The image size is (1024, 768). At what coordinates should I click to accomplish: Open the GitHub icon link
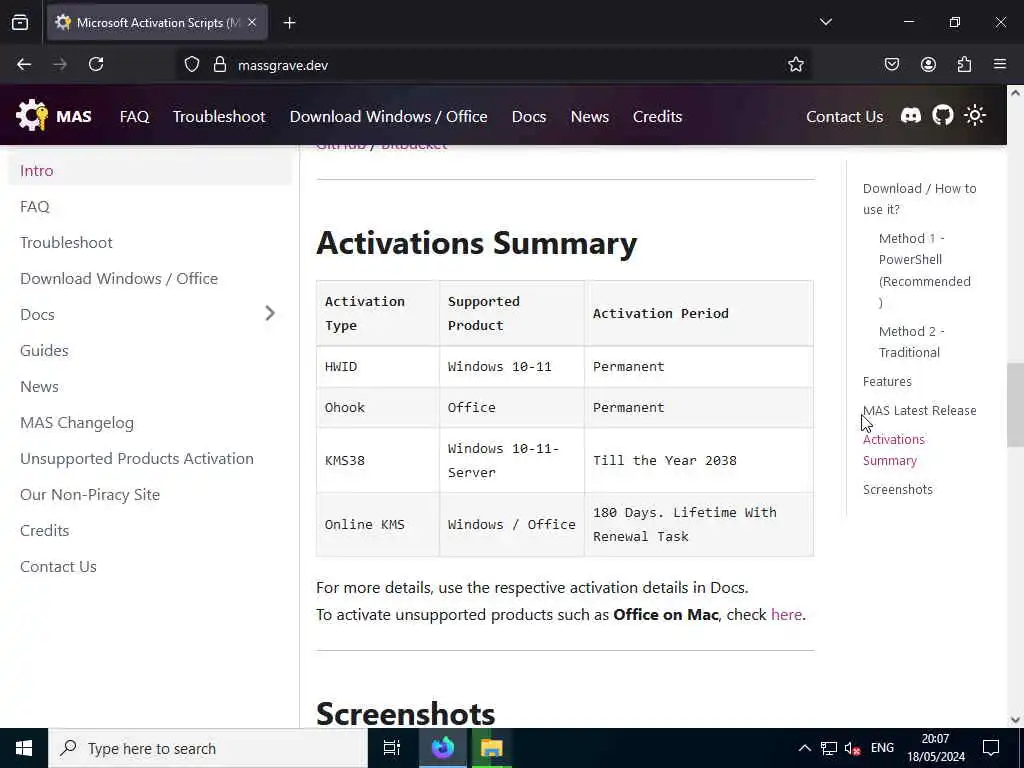[942, 116]
